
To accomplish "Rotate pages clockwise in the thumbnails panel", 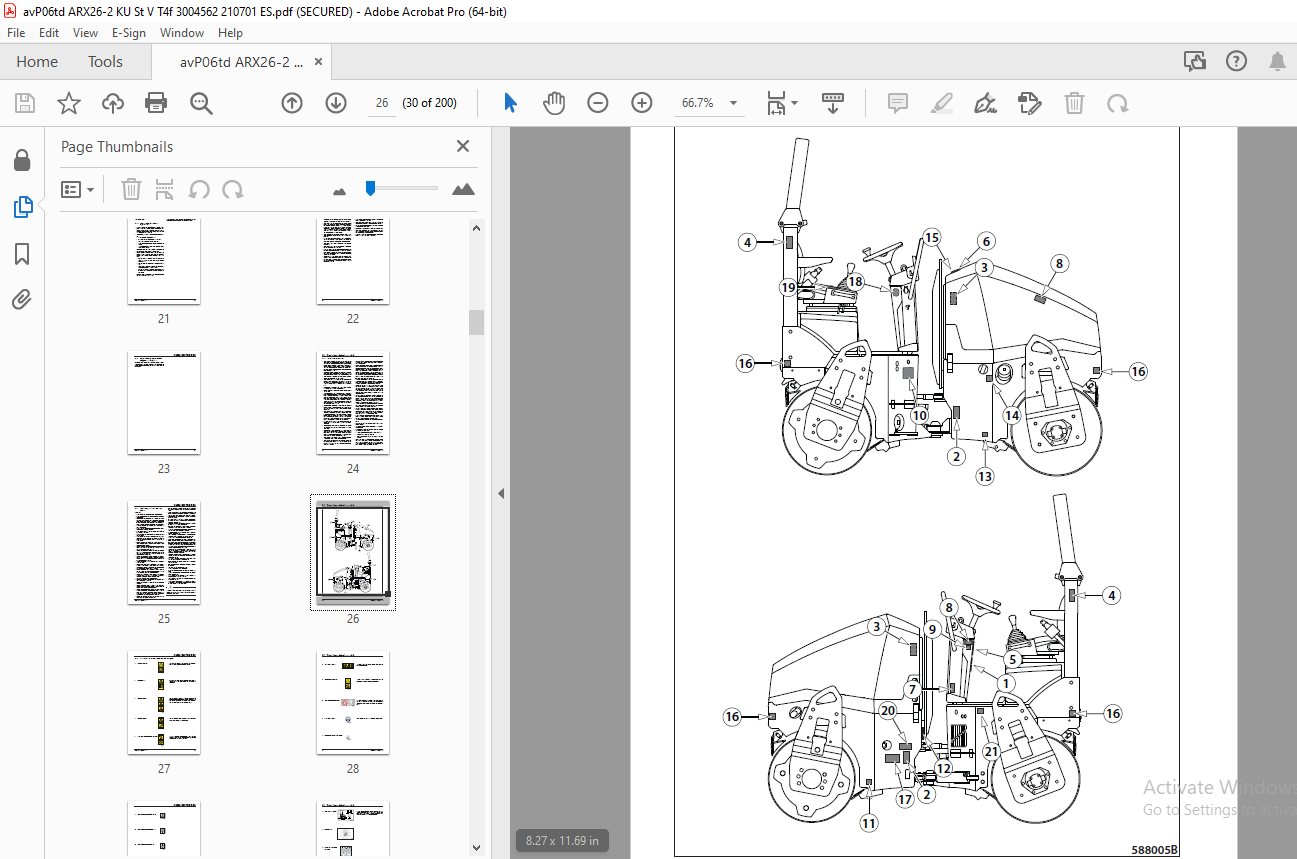I will pos(233,189).
